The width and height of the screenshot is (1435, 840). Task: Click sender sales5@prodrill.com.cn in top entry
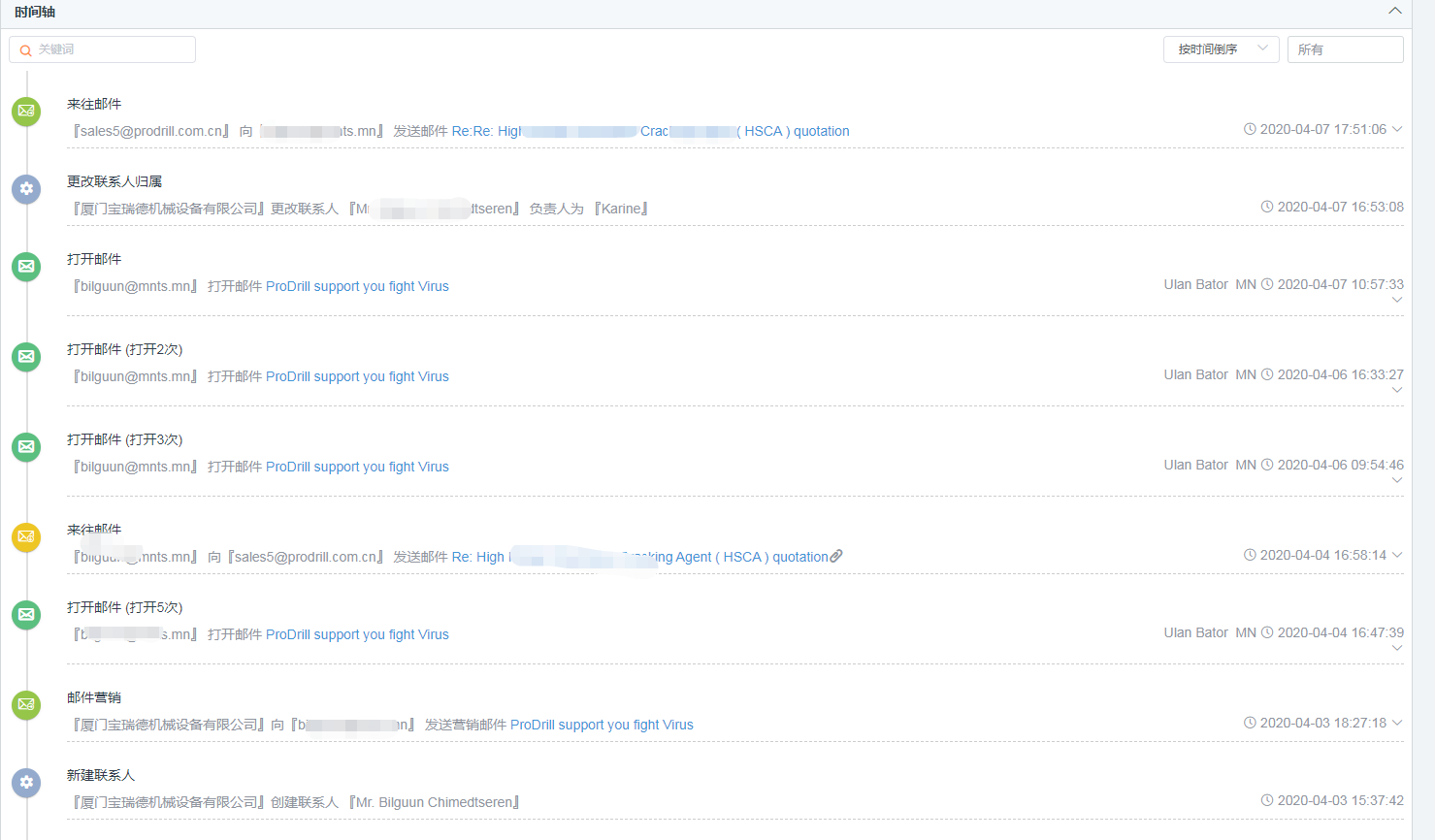click(151, 131)
